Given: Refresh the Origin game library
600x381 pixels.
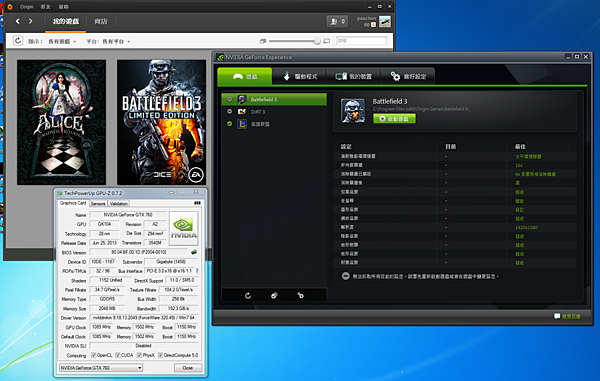Looking at the screenshot, I should pyautogui.click(x=18, y=40).
